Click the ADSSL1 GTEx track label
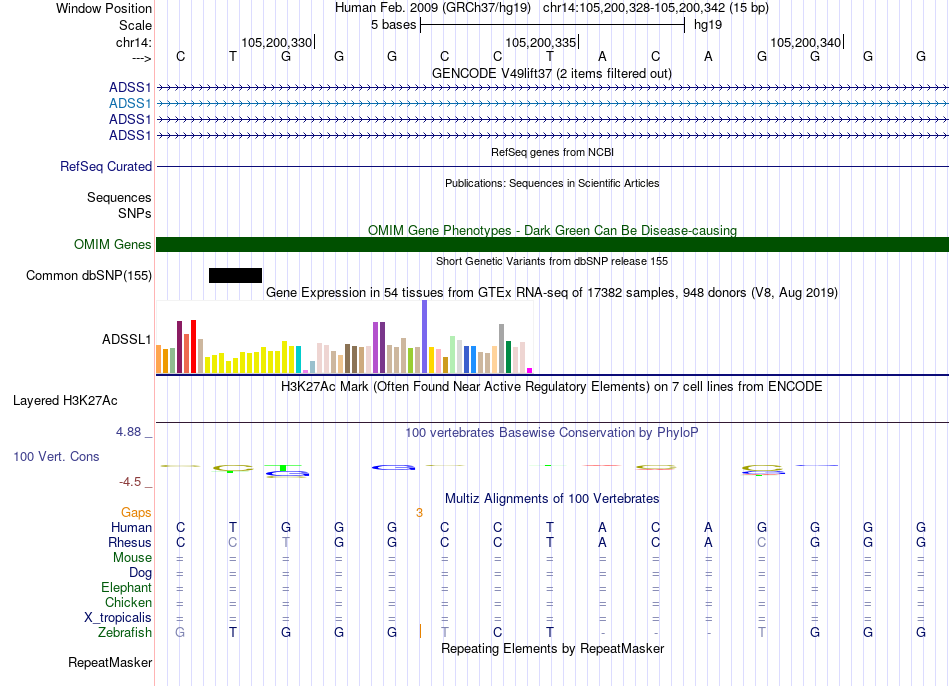The height and width of the screenshot is (686, 950). pos(126,340)
